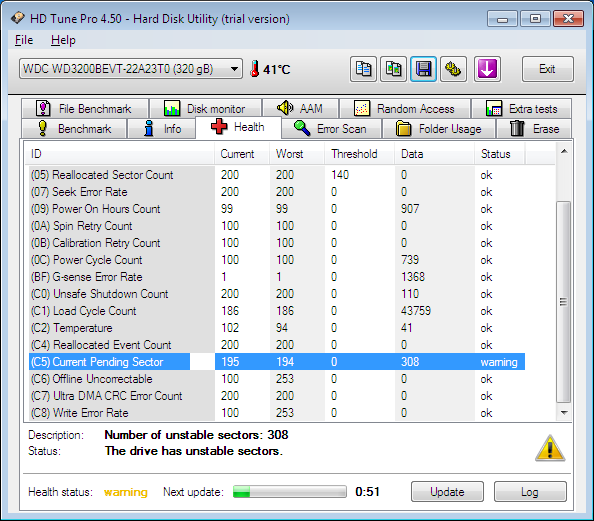
Task: Select the Current Pending Sector row
Action: 277,362
